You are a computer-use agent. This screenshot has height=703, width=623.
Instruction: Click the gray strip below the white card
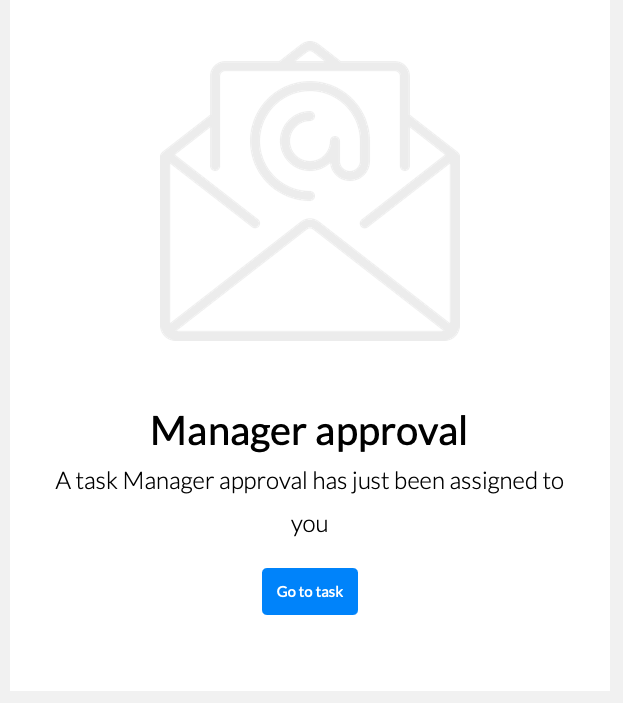(x=312, y=697)
